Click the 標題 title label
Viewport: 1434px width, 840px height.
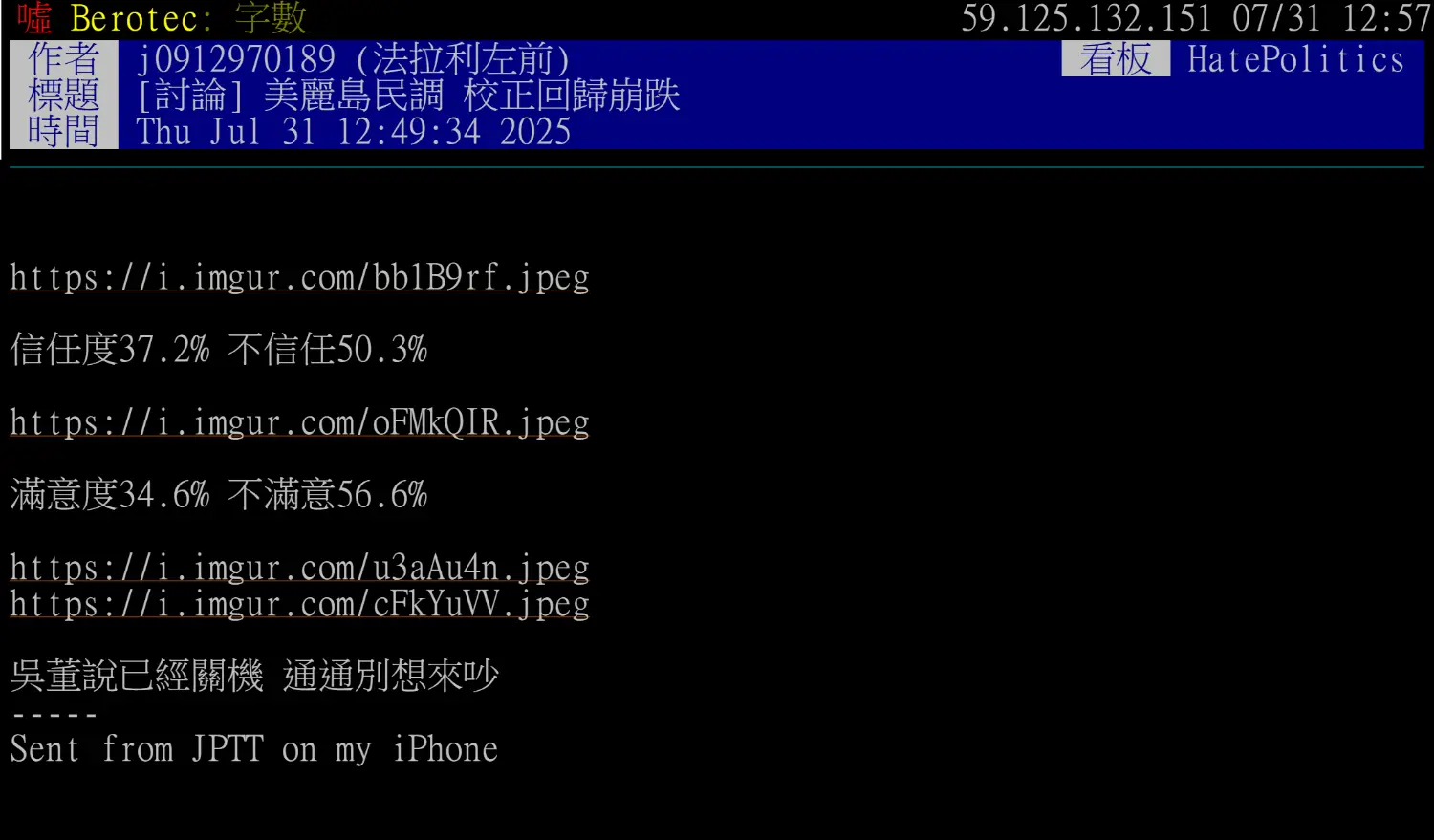click(x=64, y=96)
